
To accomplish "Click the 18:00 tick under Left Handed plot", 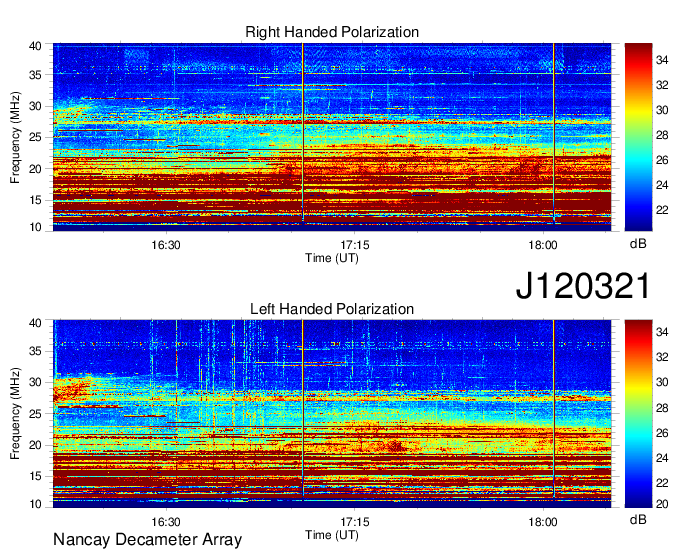I will (x=543, y=522).
